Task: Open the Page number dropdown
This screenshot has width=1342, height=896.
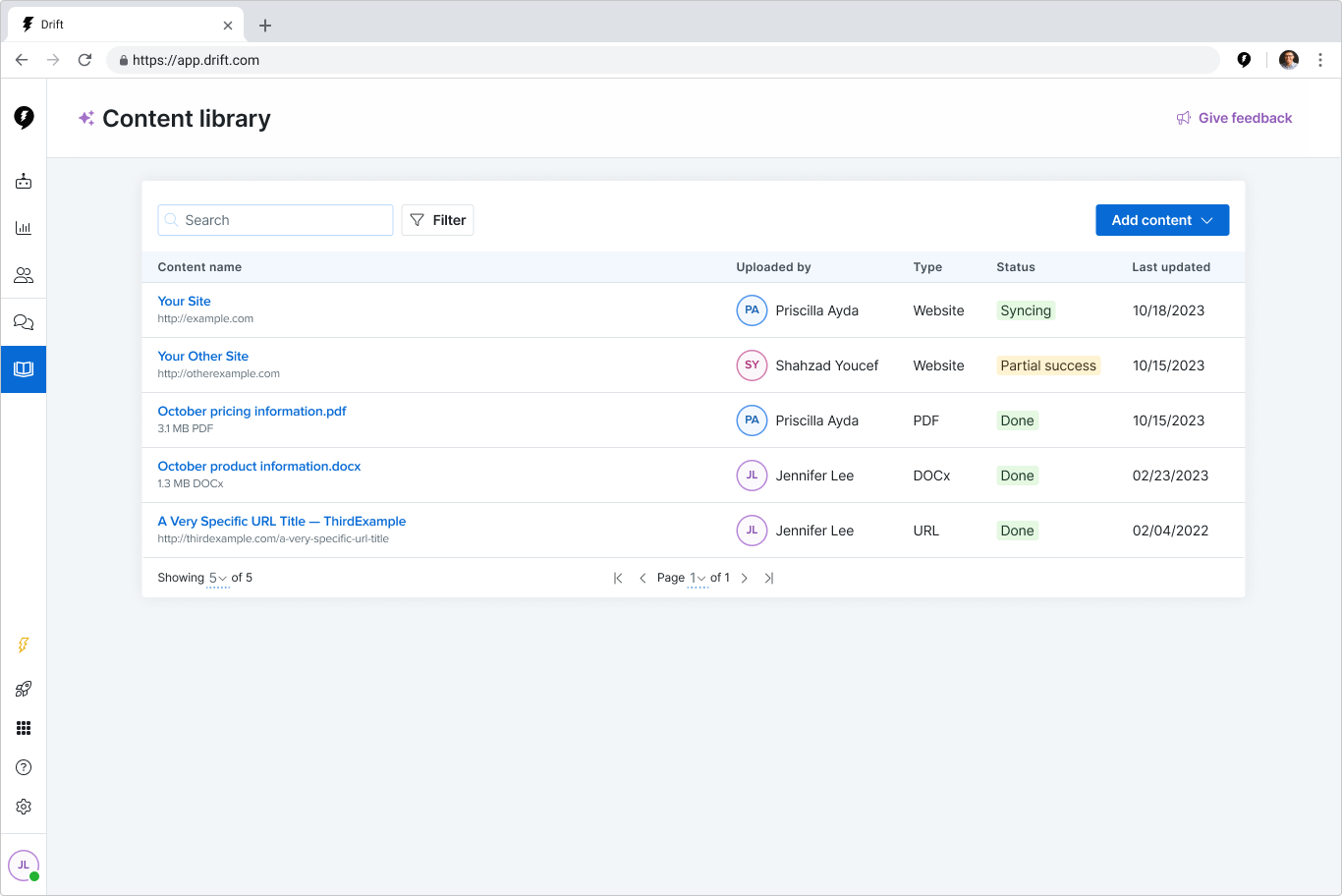Action: click(698, 578)
